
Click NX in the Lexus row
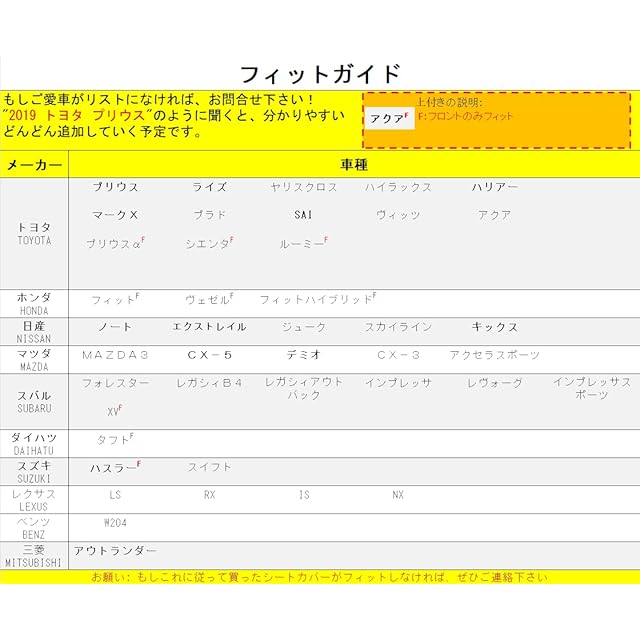398,495
